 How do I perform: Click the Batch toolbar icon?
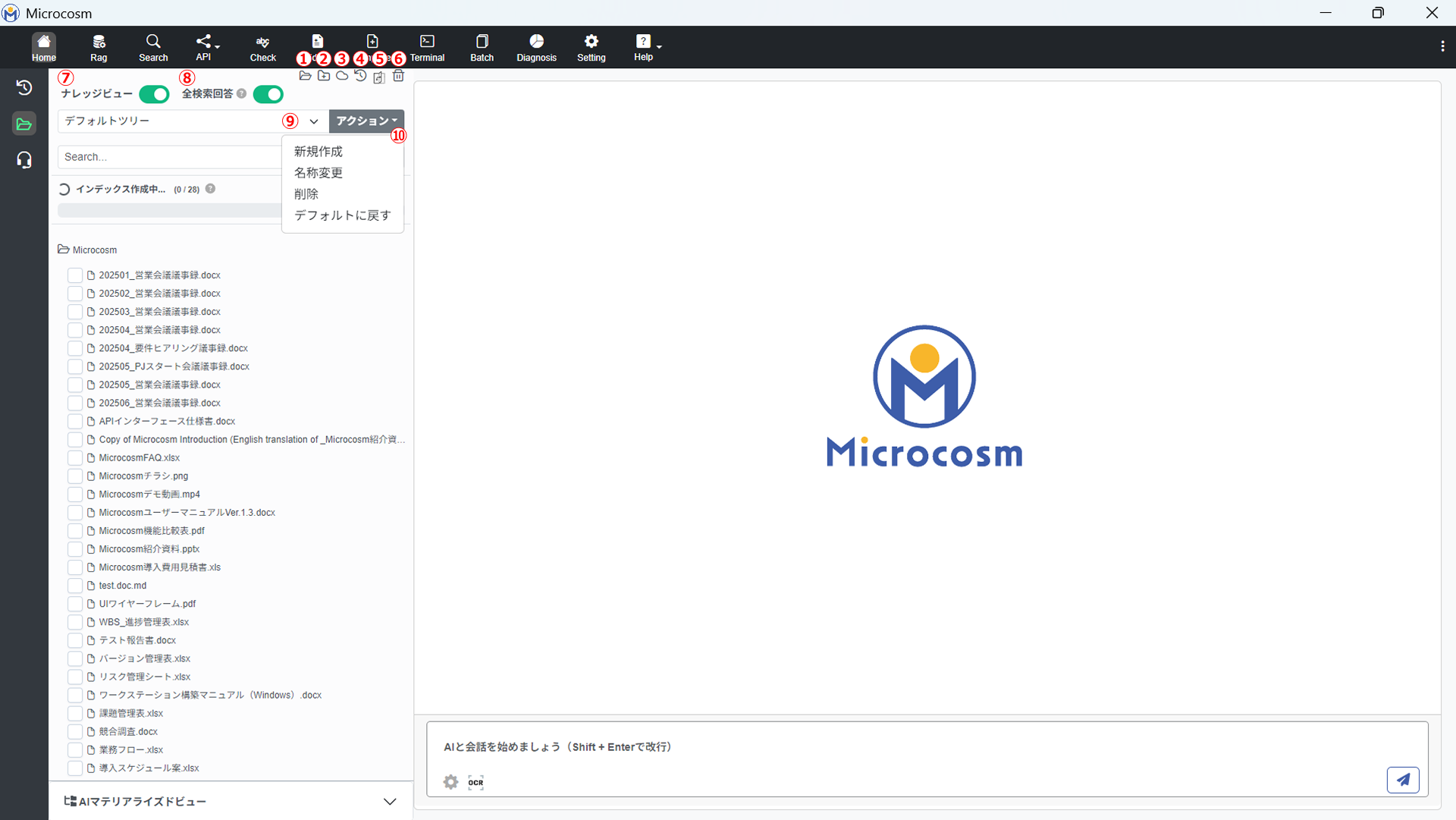click(482, 47)
